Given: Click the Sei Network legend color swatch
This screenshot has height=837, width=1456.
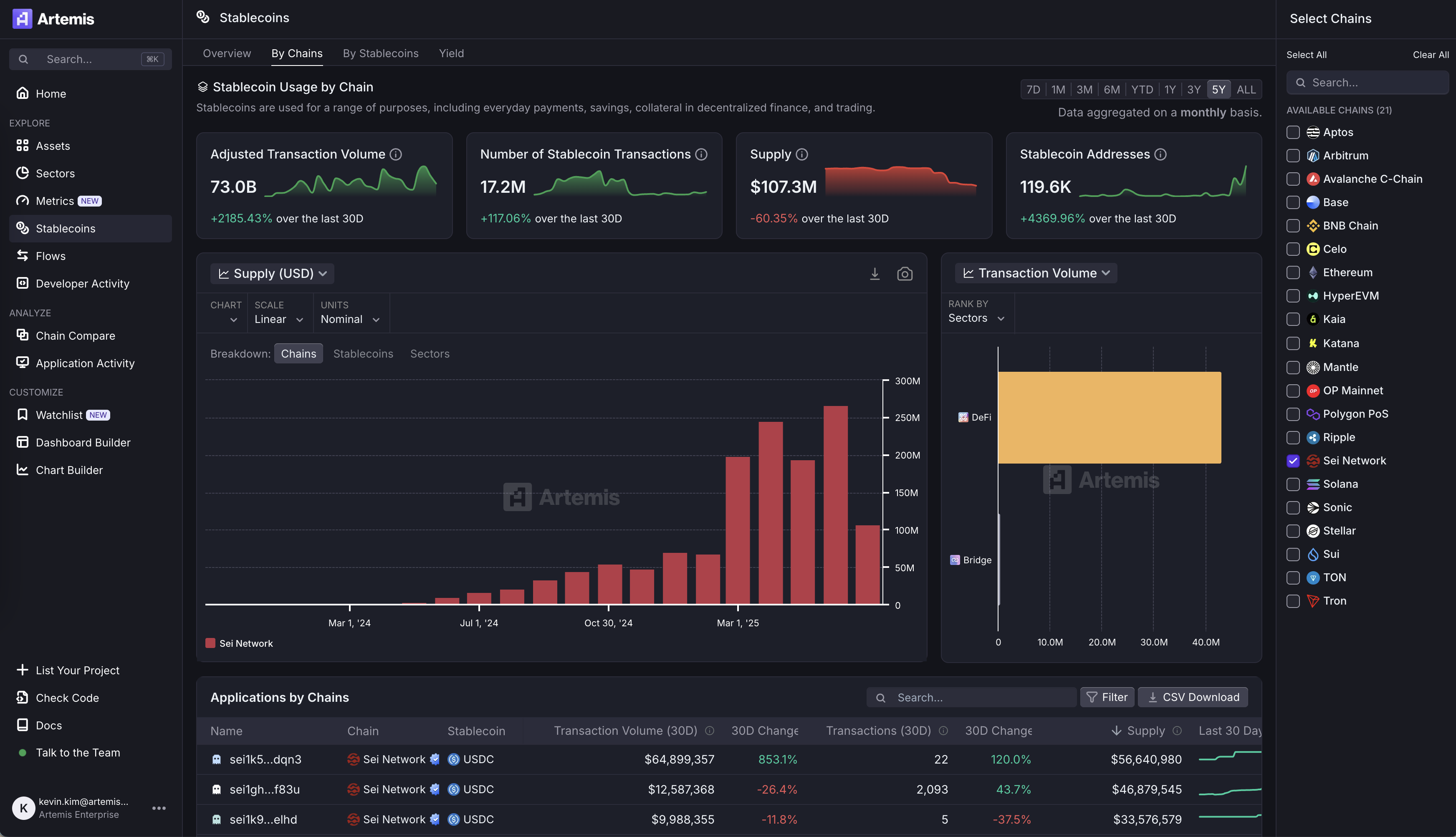Looking at the screenshot, I should (210, 643).
